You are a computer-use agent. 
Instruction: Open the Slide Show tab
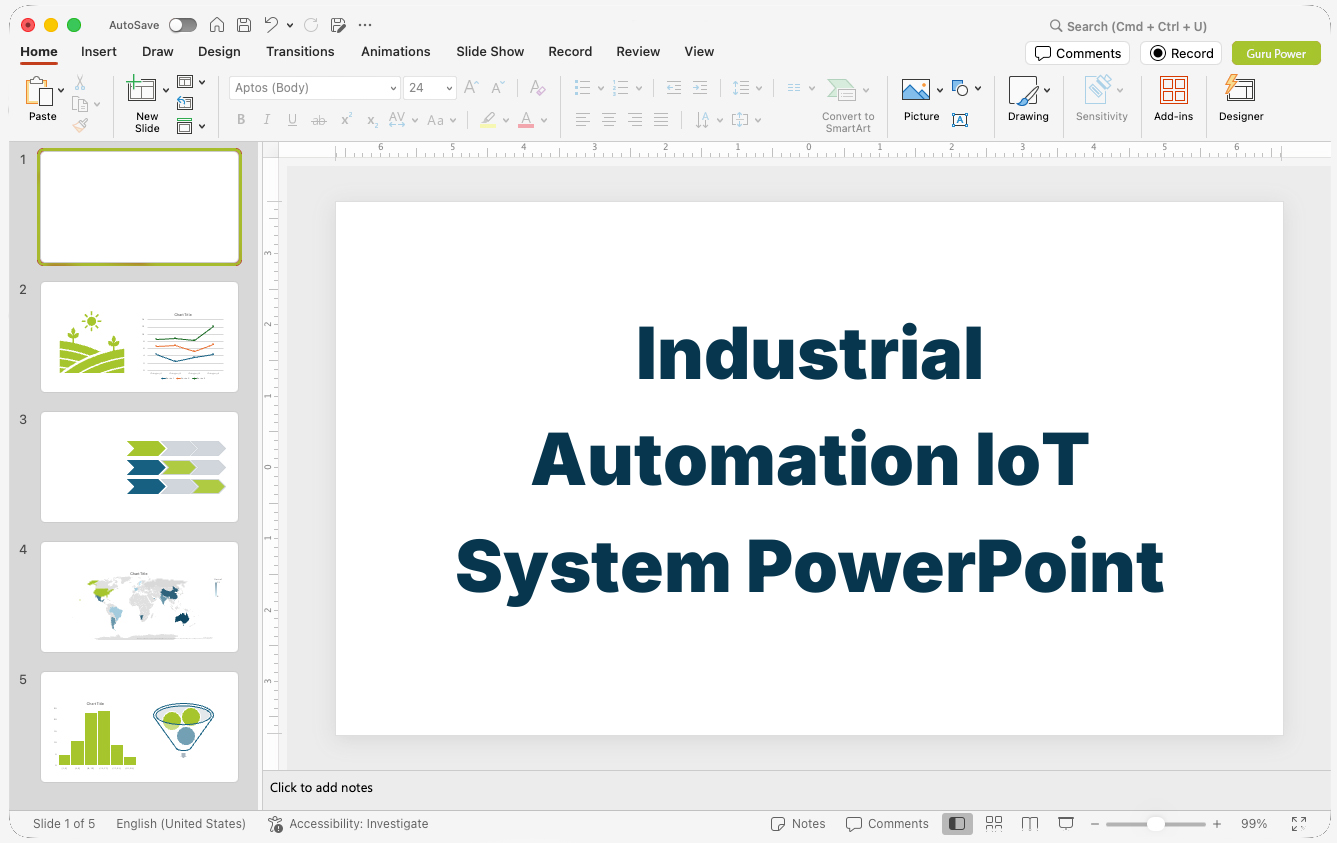pos(490,52)
